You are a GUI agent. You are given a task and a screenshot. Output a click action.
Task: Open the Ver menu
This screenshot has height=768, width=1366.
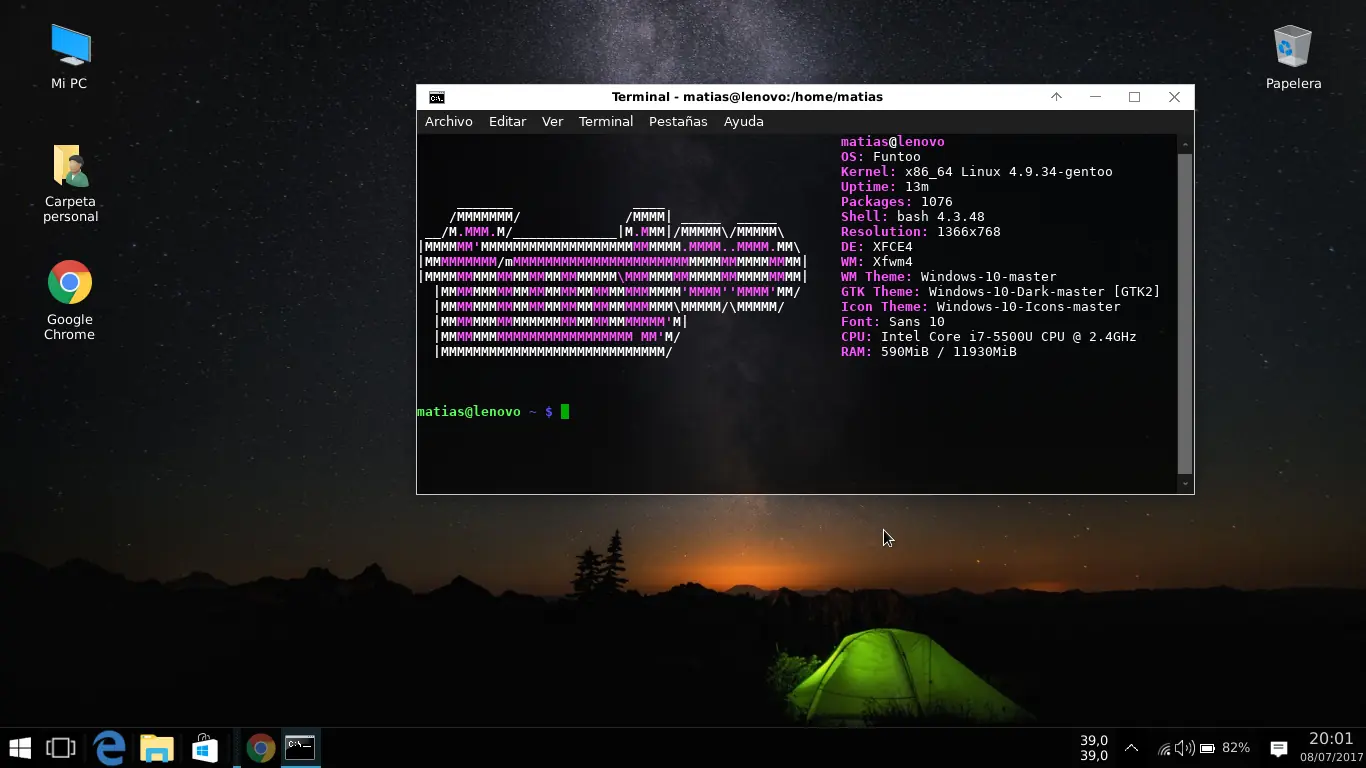click(552, 121)
